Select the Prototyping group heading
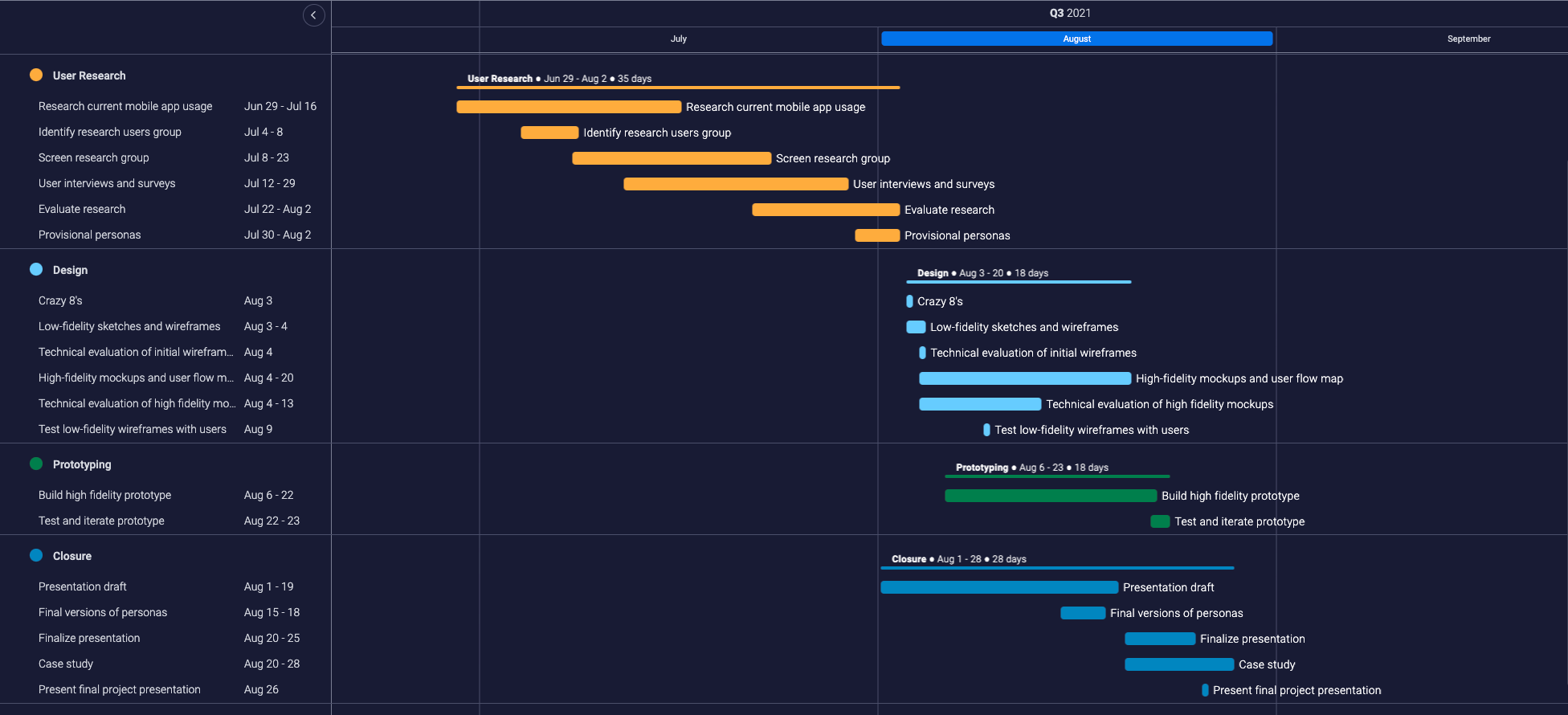The image size is (1568, 715). click(82, 464)
